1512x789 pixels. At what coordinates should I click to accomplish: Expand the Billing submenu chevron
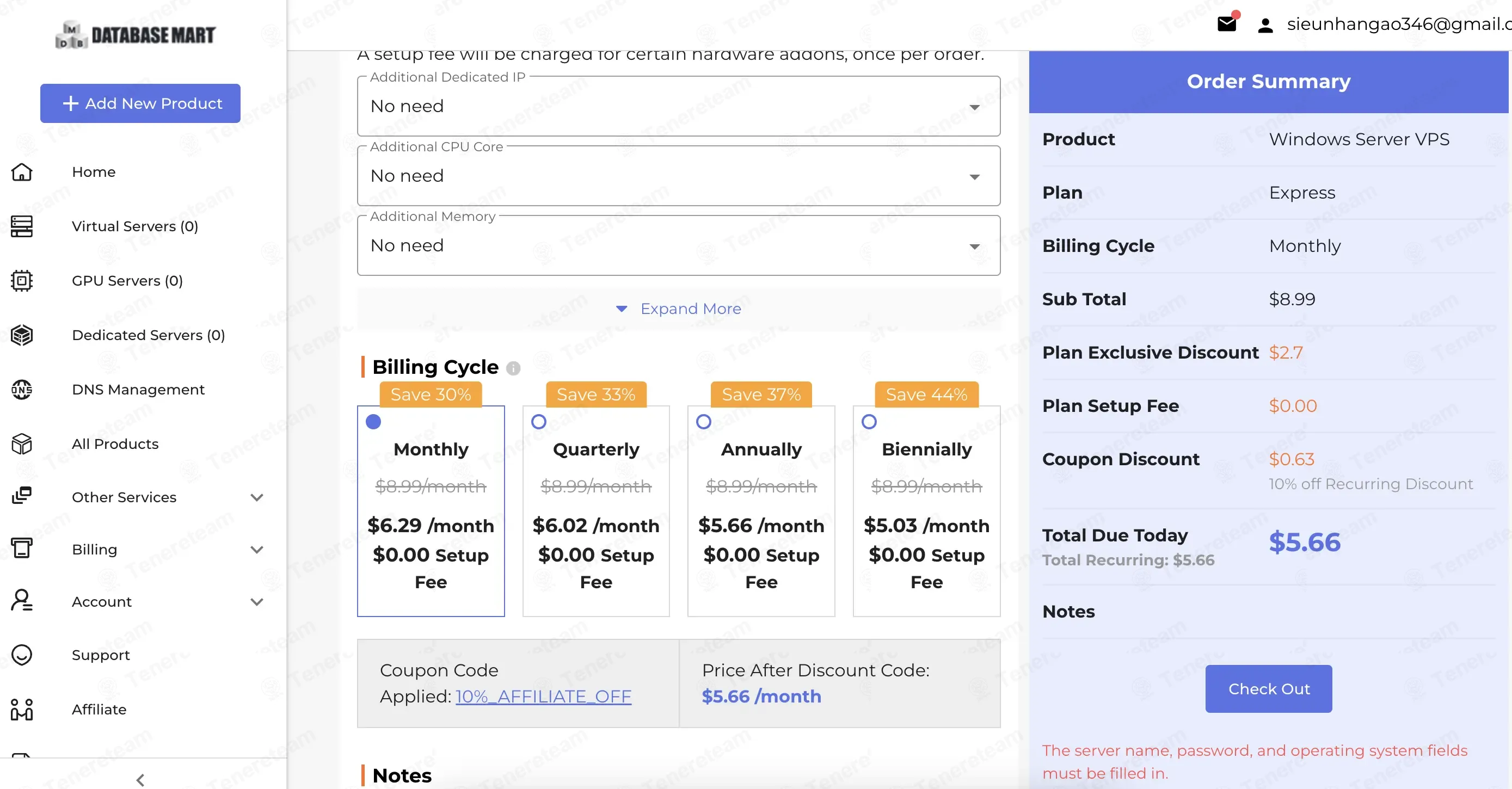click(x=256, y=550)
